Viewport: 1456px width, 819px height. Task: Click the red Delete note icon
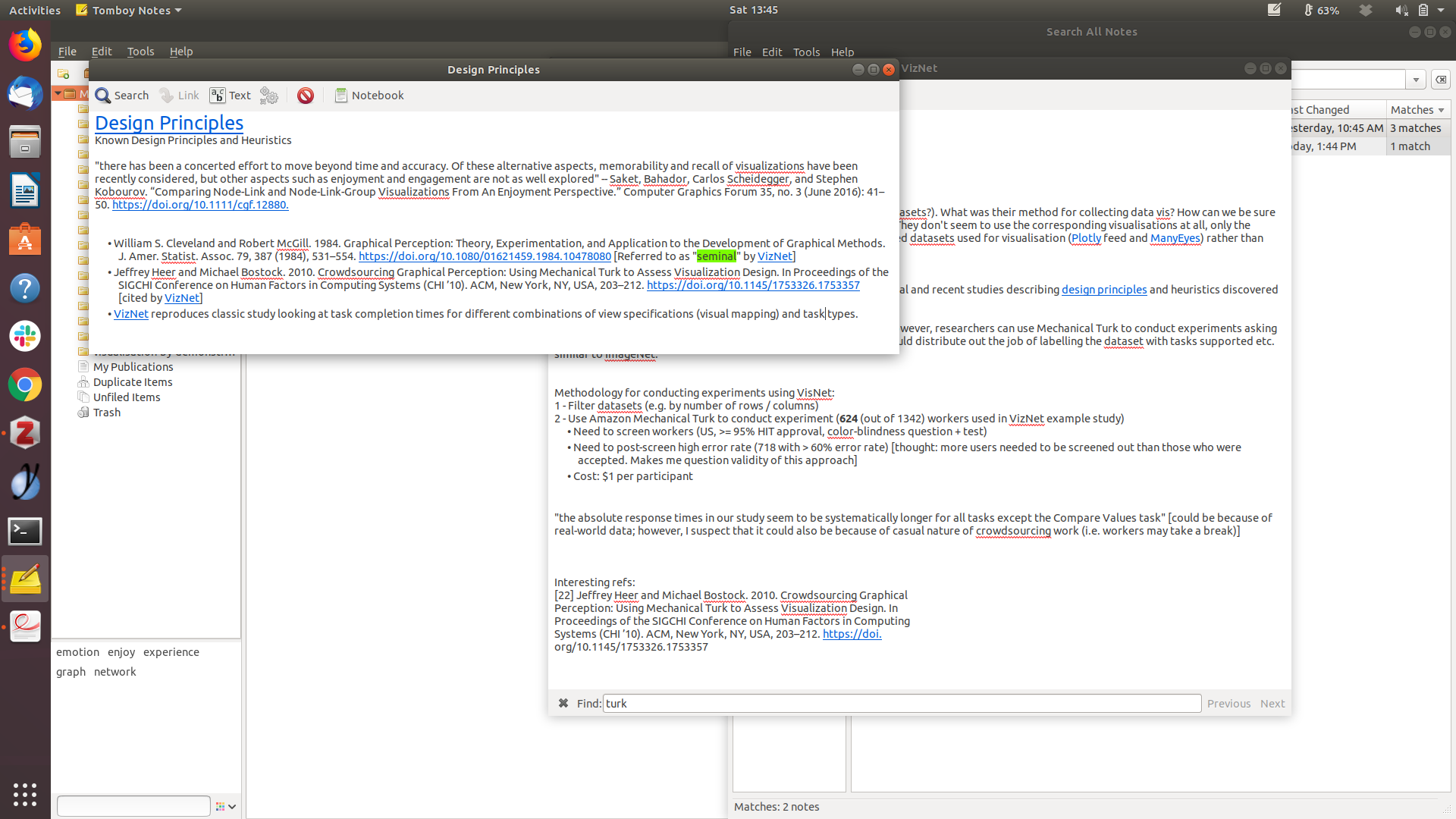(x=305, y=96)
